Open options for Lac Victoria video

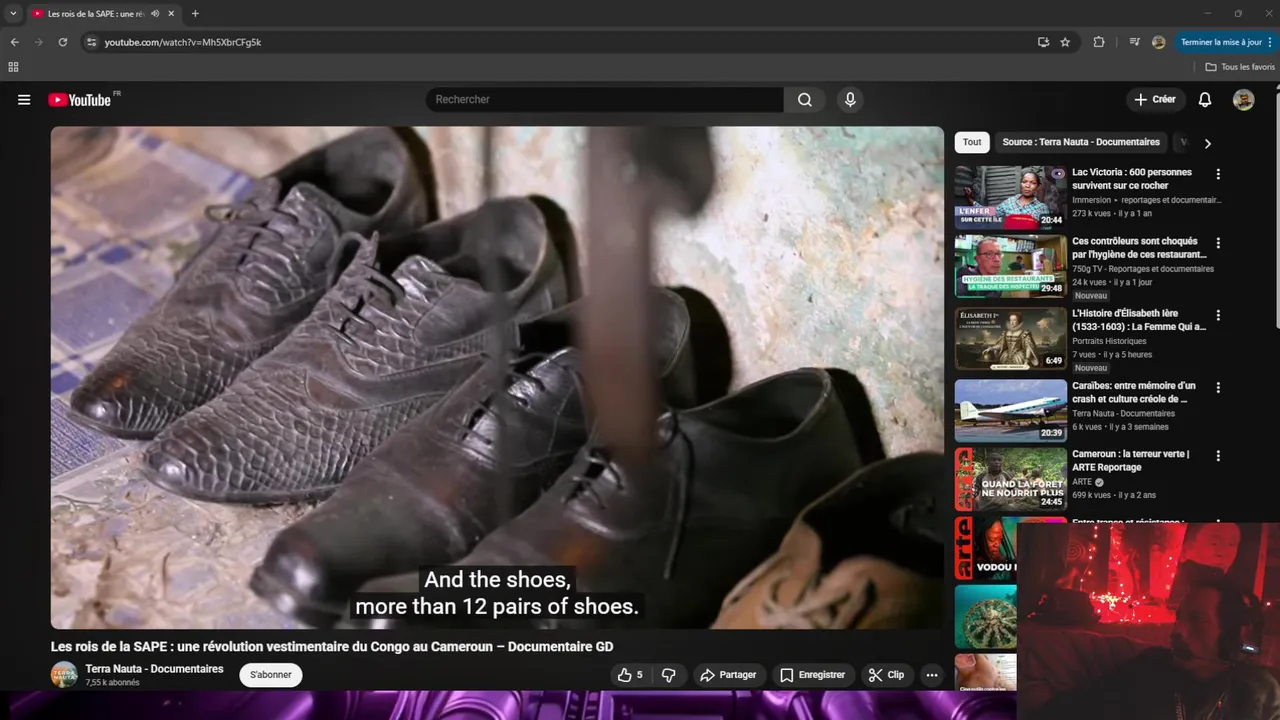click(x=1218, y=174)
